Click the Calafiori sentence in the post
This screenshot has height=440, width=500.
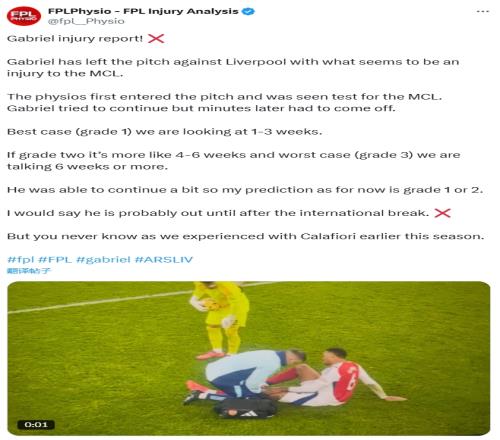point(245,236)
